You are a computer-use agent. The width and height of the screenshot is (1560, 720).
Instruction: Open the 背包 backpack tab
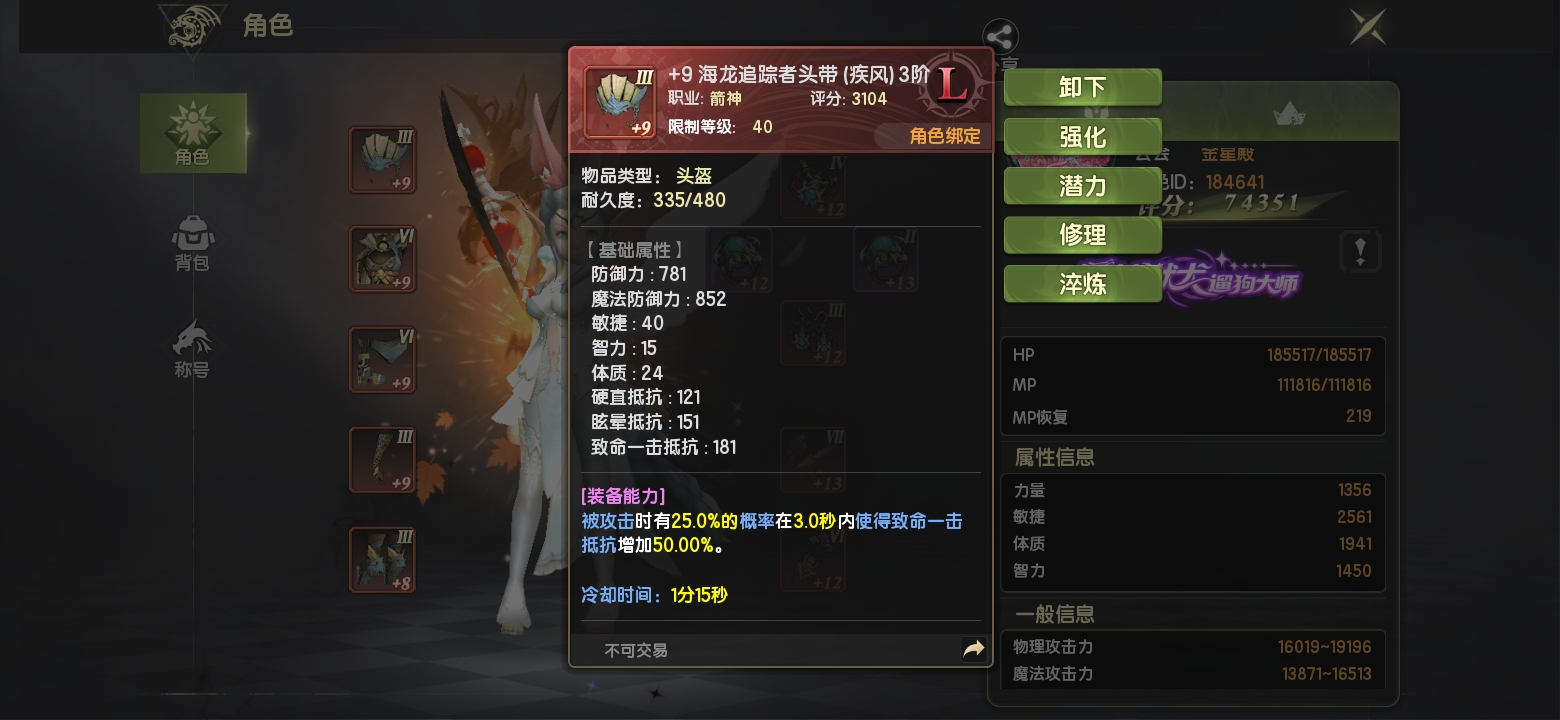tap(192, 243)
